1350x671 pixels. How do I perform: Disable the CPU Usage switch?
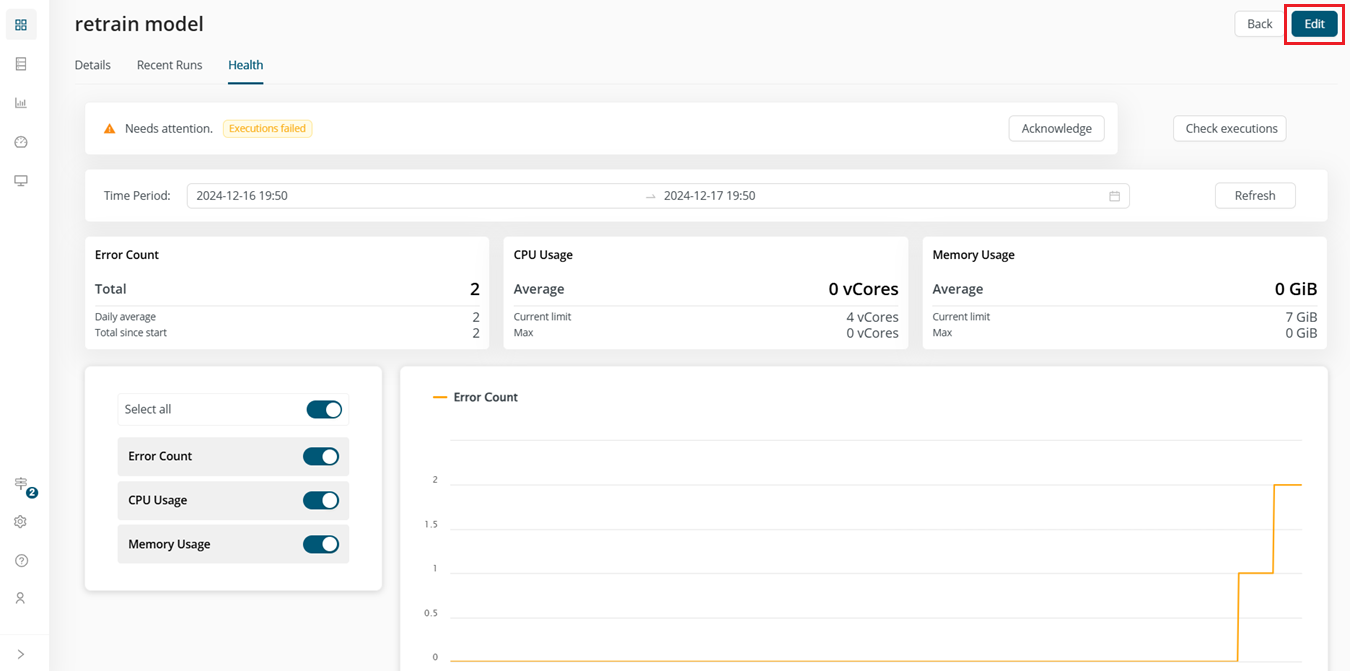click(321, 500)
